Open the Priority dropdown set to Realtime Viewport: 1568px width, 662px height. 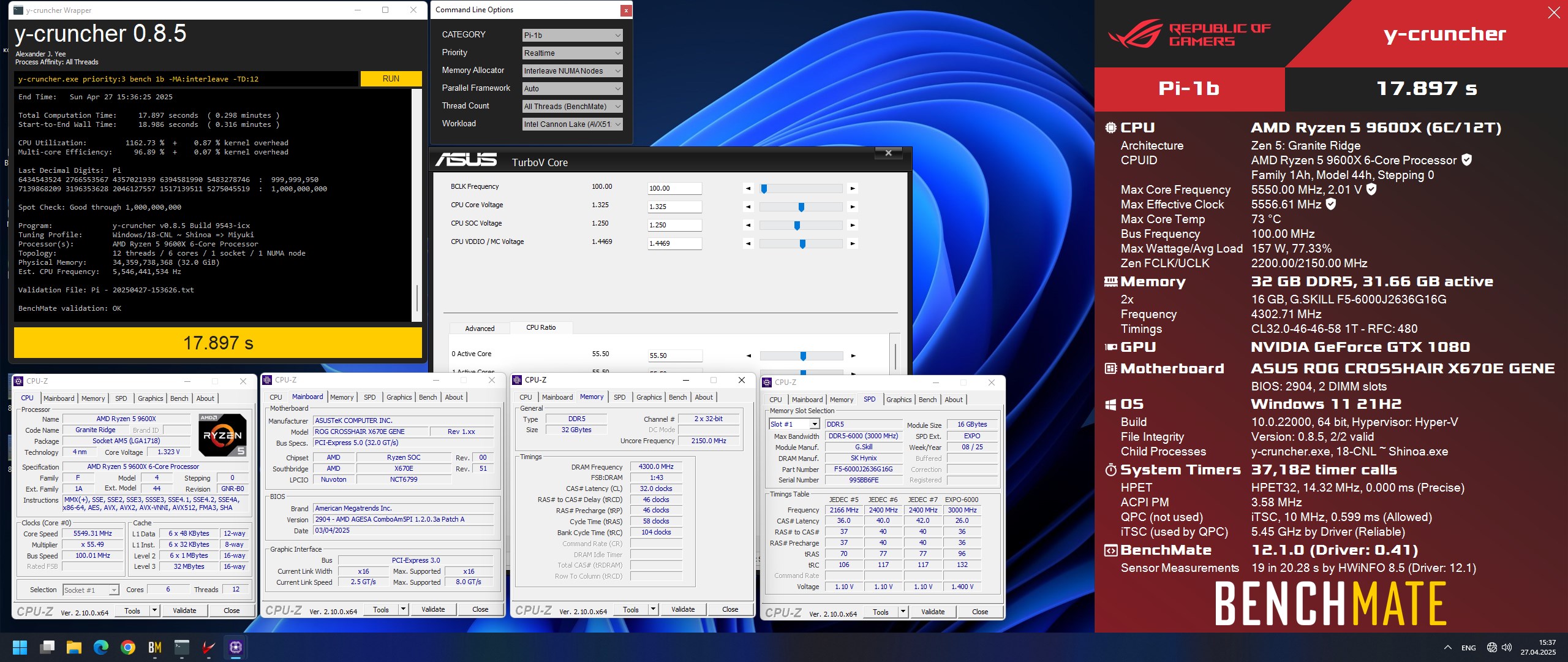pos(572,53)
